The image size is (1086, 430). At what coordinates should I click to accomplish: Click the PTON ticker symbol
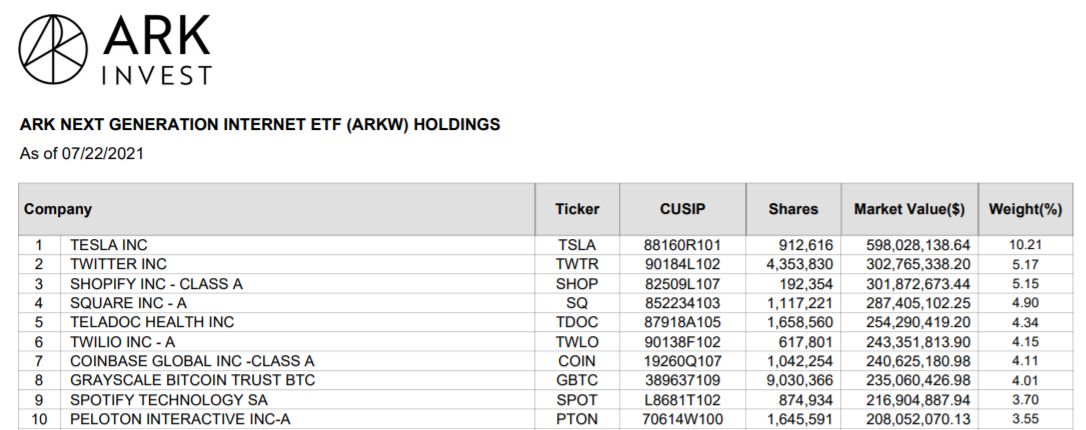tap(577, 418)
